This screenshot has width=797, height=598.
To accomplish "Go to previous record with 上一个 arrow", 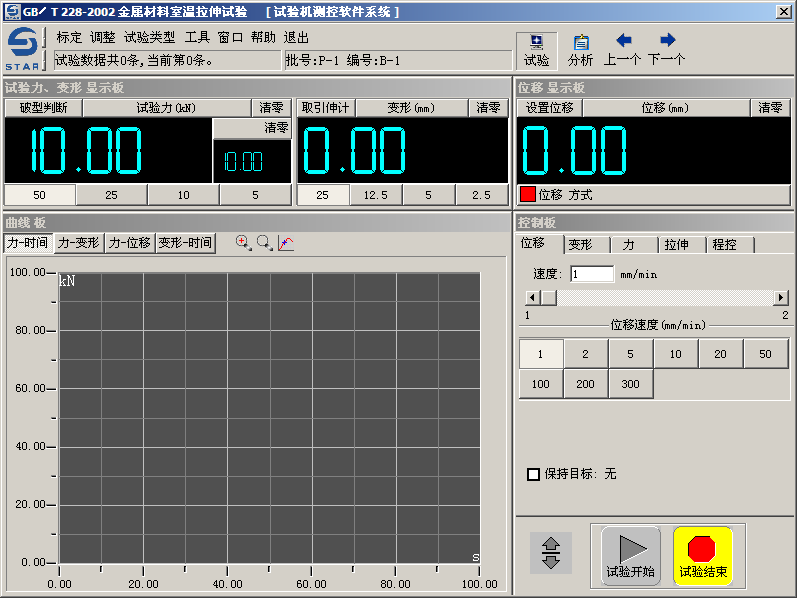I will [x=622, y=50].
